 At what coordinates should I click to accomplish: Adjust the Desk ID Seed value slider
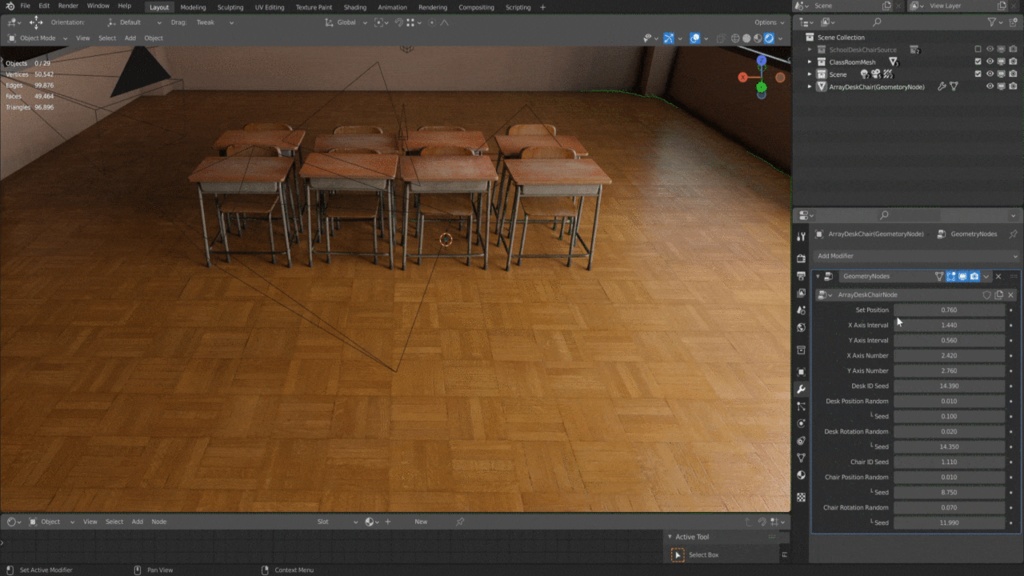[950, 386]
